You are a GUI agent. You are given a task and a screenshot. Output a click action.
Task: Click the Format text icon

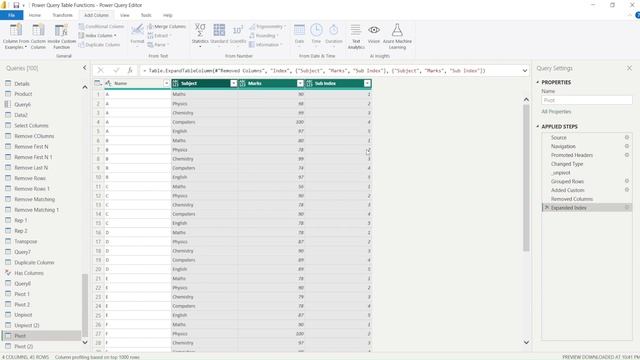[137, 30]
